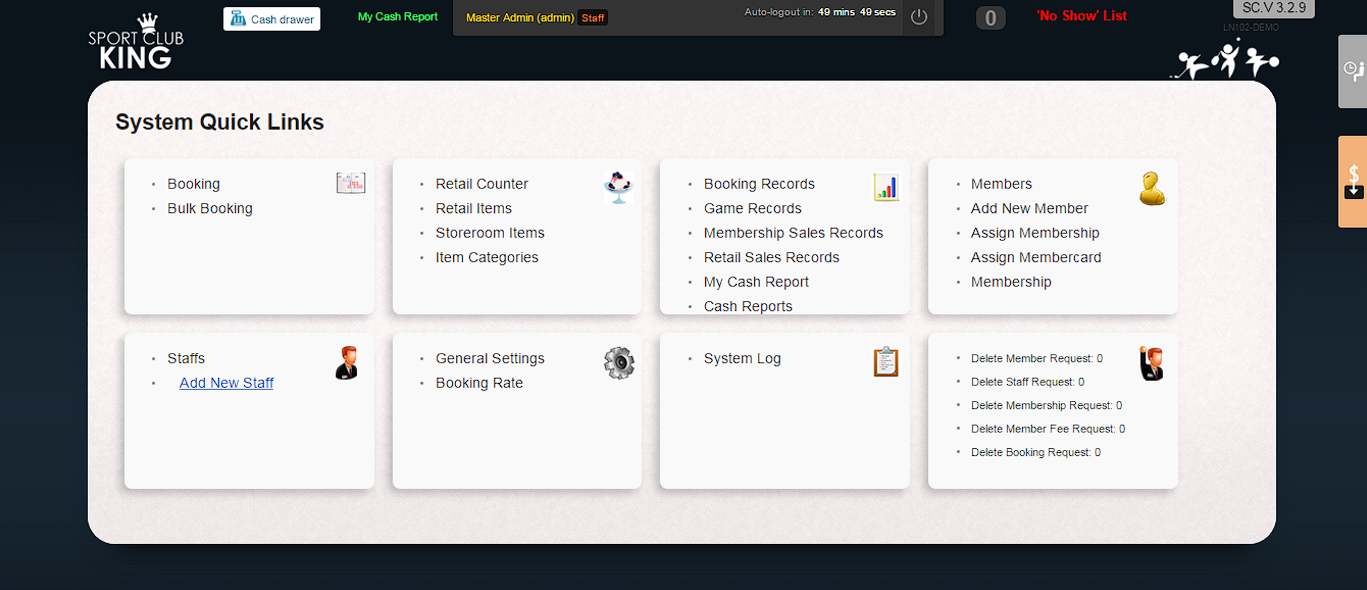Click the Sport Club King logo
Viewport: 1367px width, 590px height.
click(x=135, y=44)
